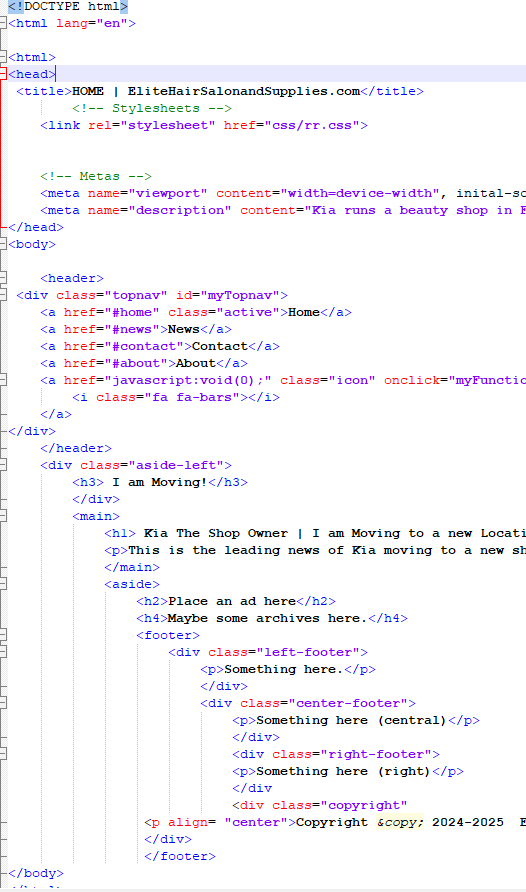Image resolution: width=526 pixels, height=892 pixels.
Task: Collapse the right-footer div fold marker
Action: coord(3,754)
